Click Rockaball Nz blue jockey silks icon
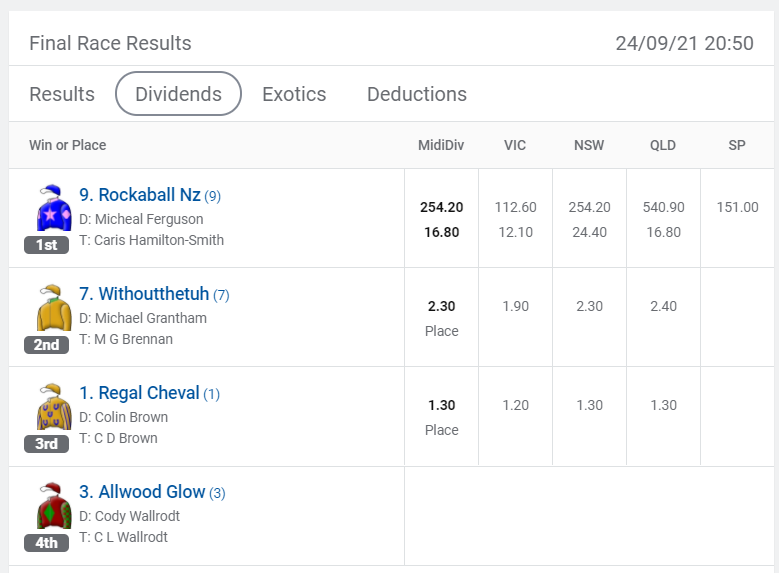The height and width of the screenshot is (573, 779). pyautogui.click(x=54, y=208)
